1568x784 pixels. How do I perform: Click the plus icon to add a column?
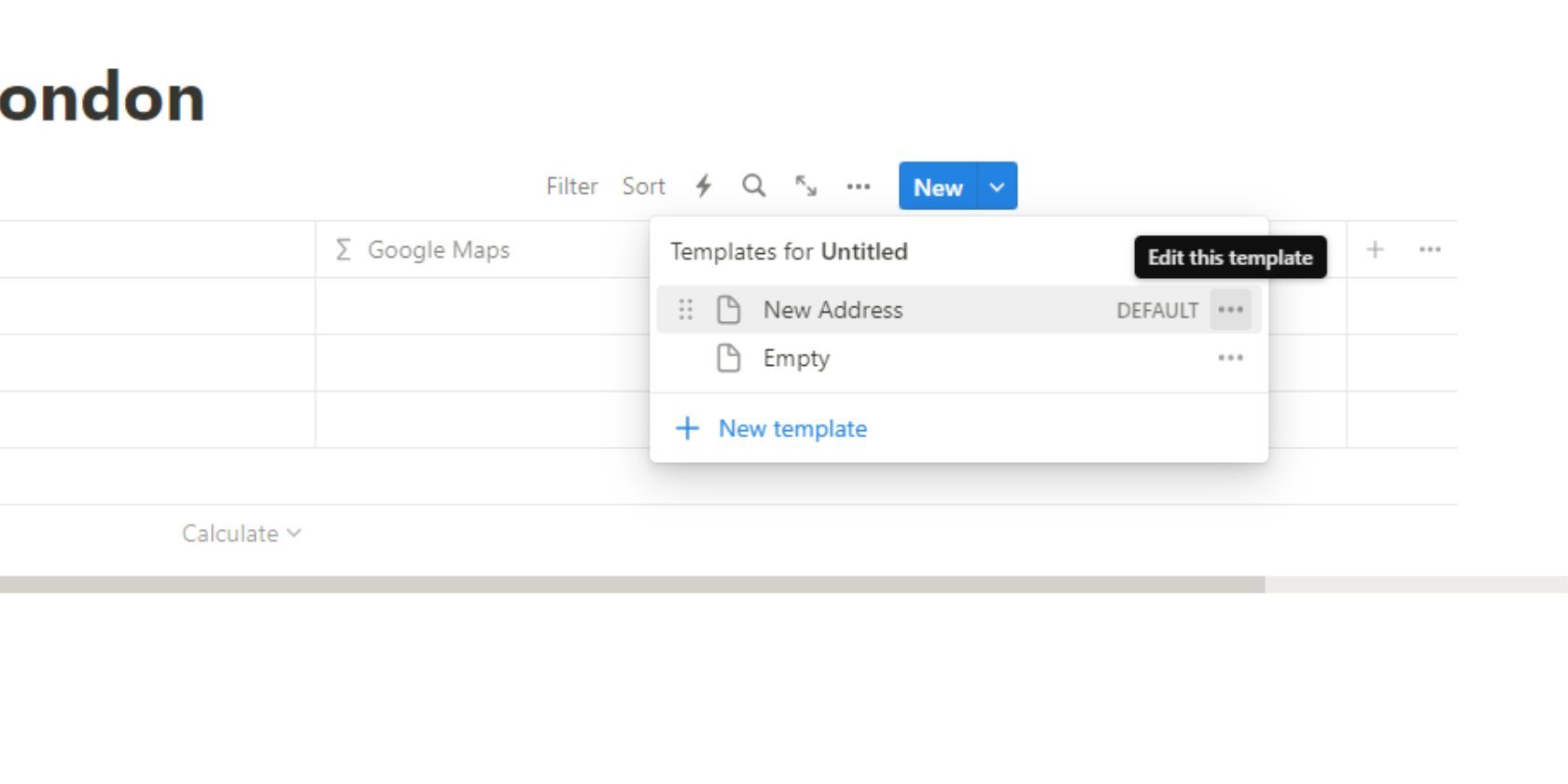point(1375,249)
